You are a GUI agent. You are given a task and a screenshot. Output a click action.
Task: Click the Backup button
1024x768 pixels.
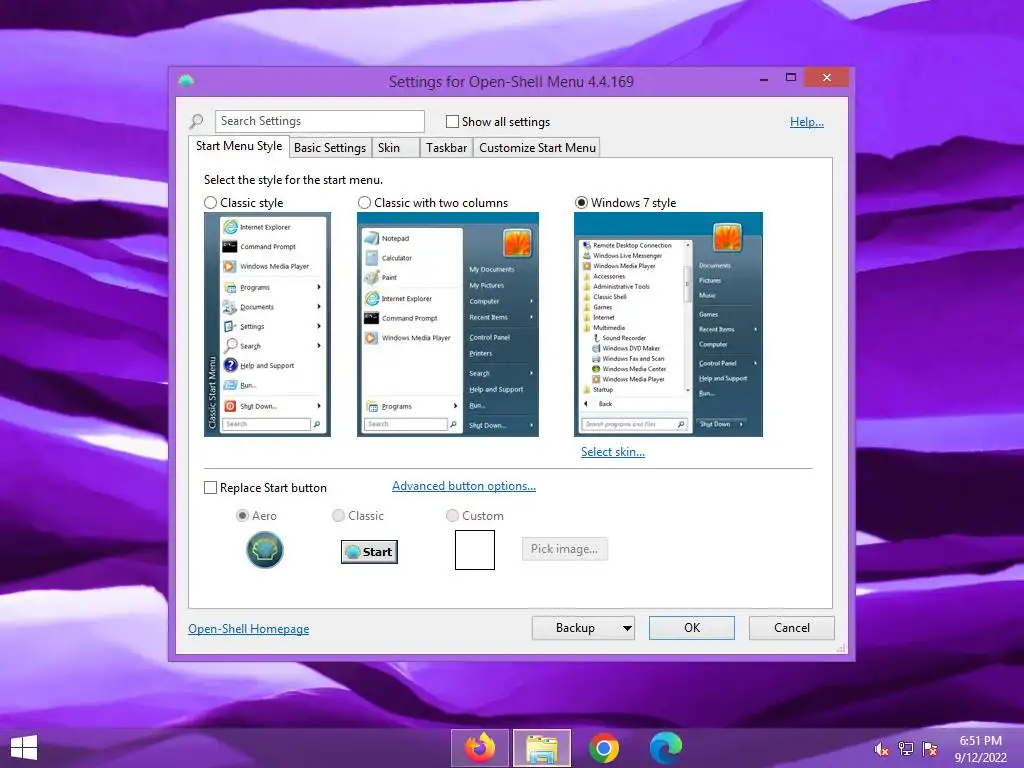575,628
